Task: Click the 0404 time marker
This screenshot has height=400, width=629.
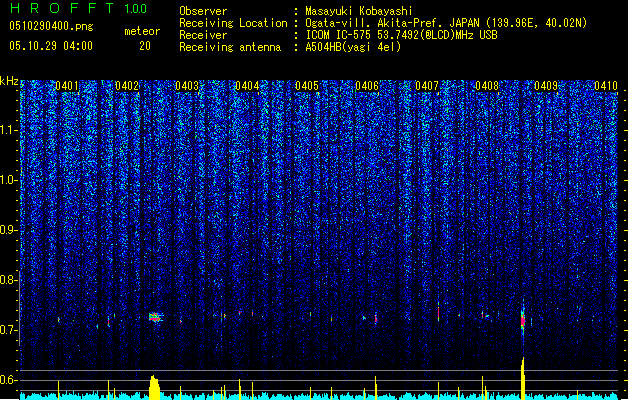Action: [247, 86]
